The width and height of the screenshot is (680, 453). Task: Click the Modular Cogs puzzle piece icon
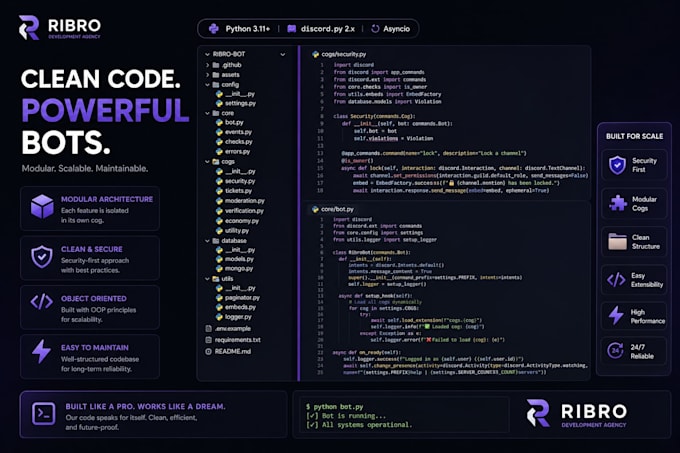click(618, 203)
